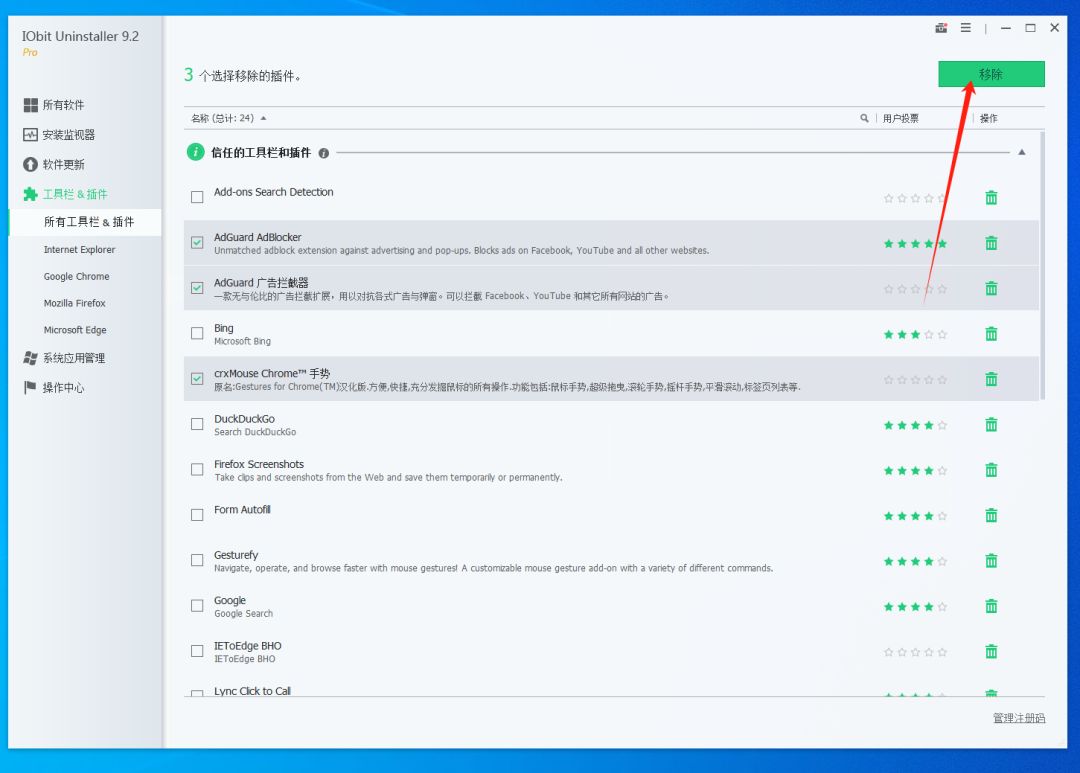Select the Gesturefy checkbox

pyautogui.click(x=197, y=561)
